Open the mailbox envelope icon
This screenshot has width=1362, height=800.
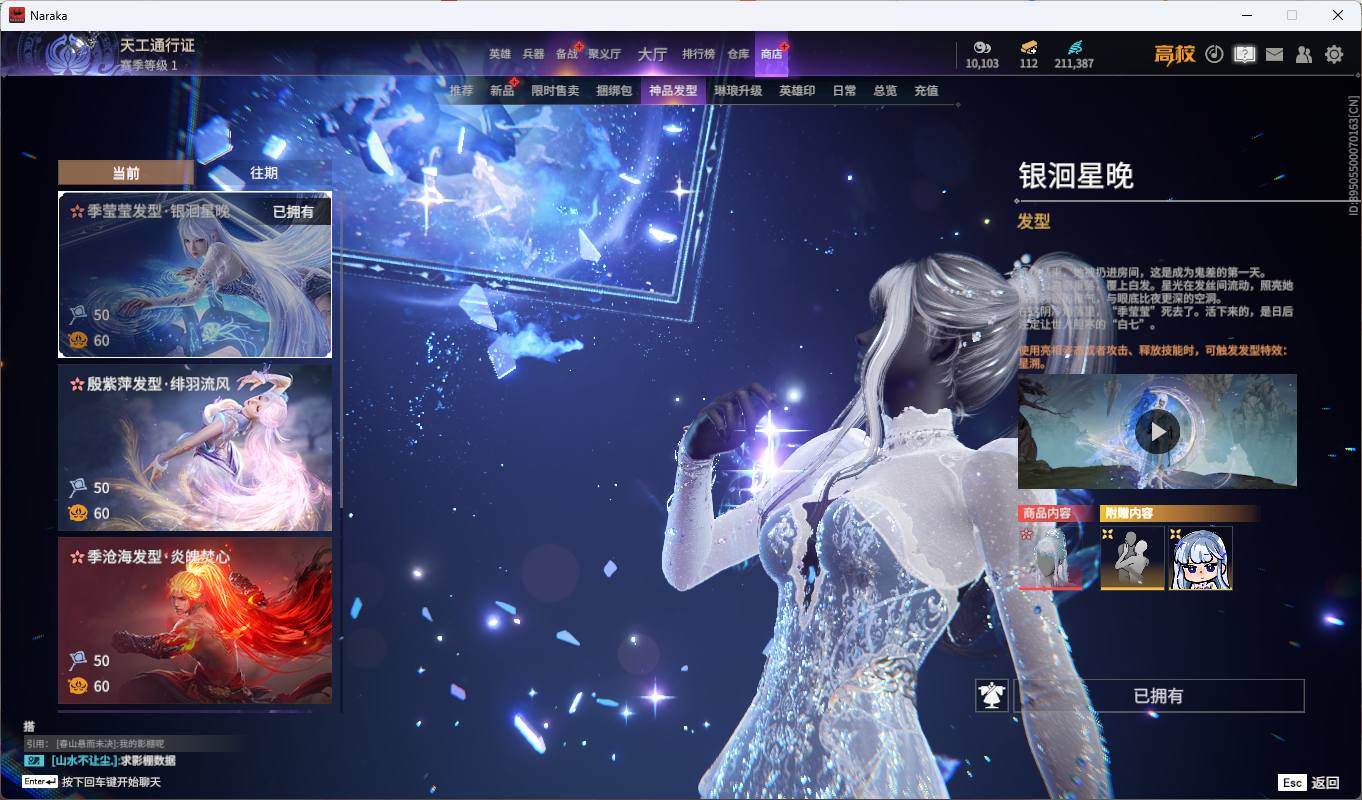pyautogui.click(x=1274, y=55)
